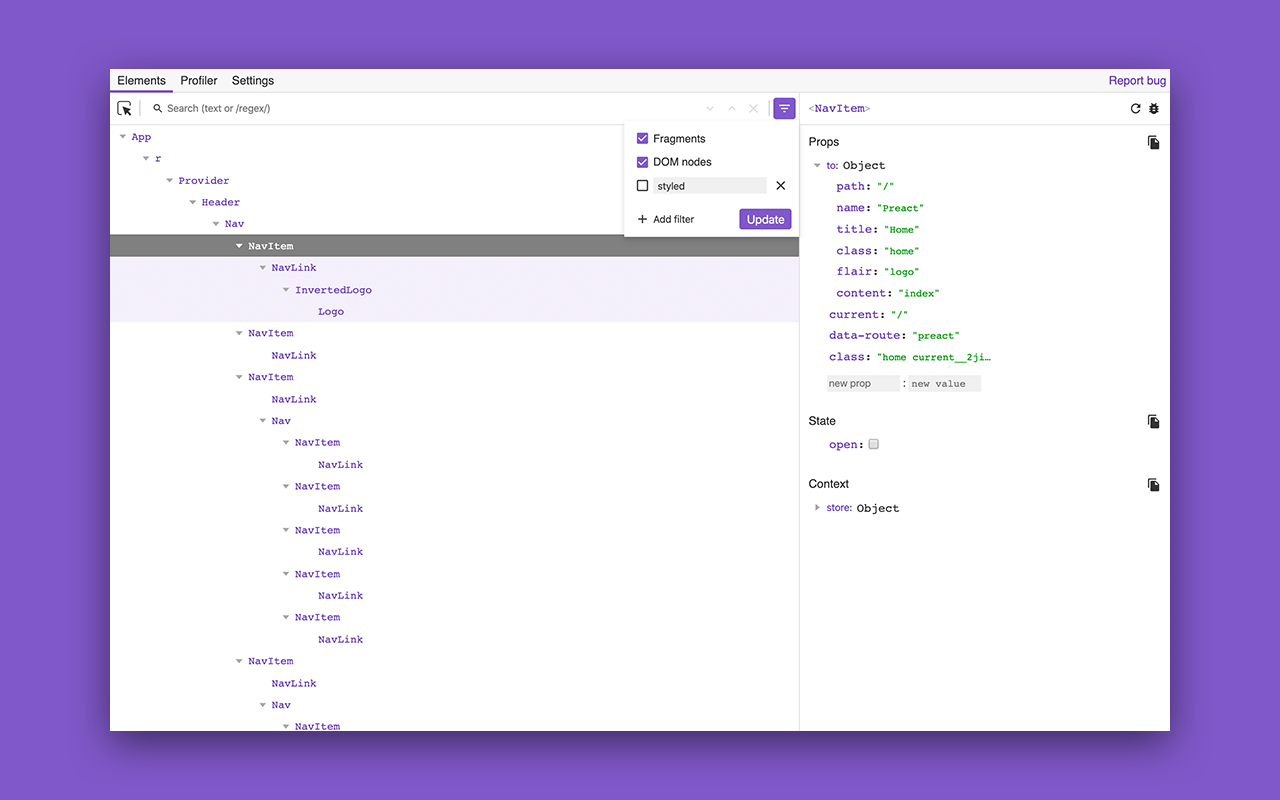Screen dimensions: 1280x800
Task: Expand the store Object in Context
Action: coord(818,507)
